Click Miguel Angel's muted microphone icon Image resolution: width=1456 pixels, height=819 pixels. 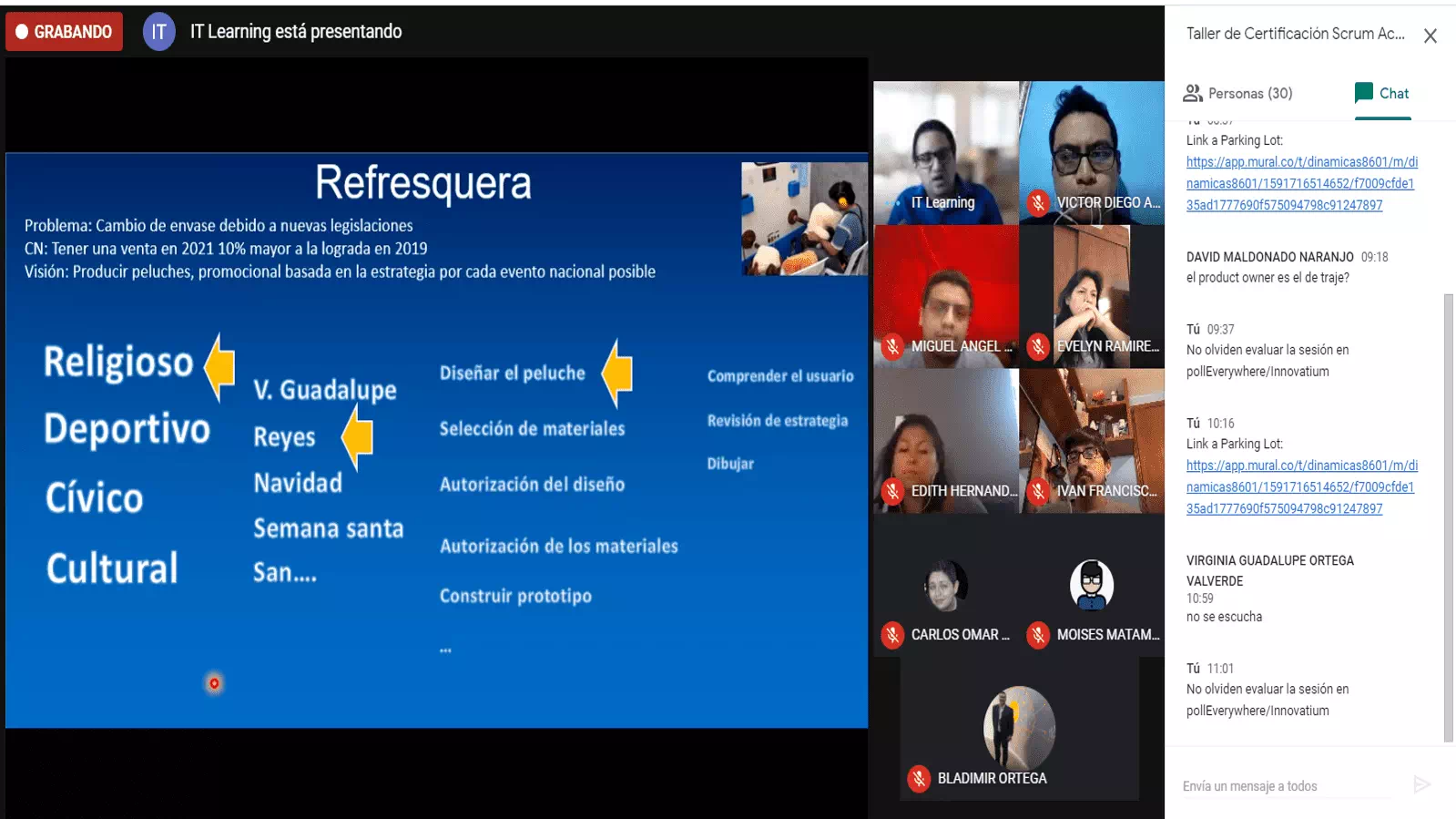(892, 346)
